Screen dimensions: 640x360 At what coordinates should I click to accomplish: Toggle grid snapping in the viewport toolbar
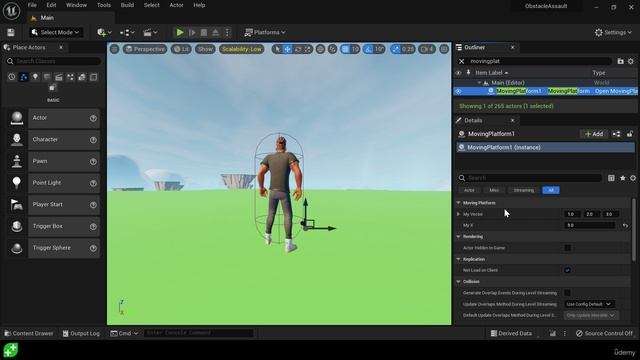(345, 49)
